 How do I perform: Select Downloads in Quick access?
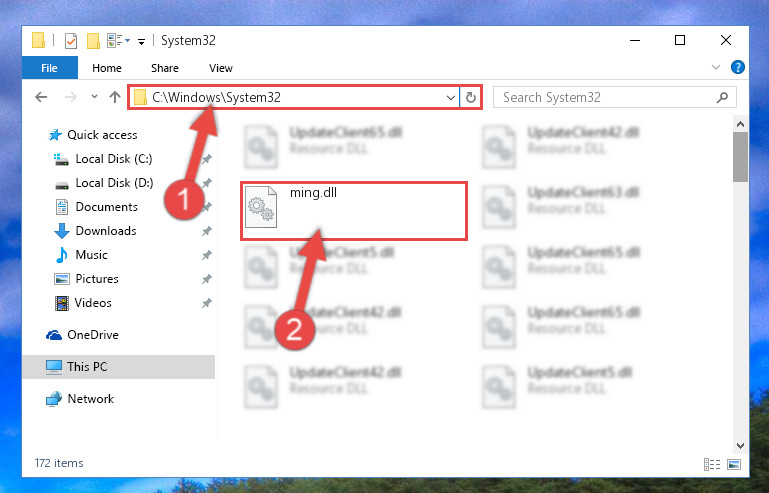[106, 231]
